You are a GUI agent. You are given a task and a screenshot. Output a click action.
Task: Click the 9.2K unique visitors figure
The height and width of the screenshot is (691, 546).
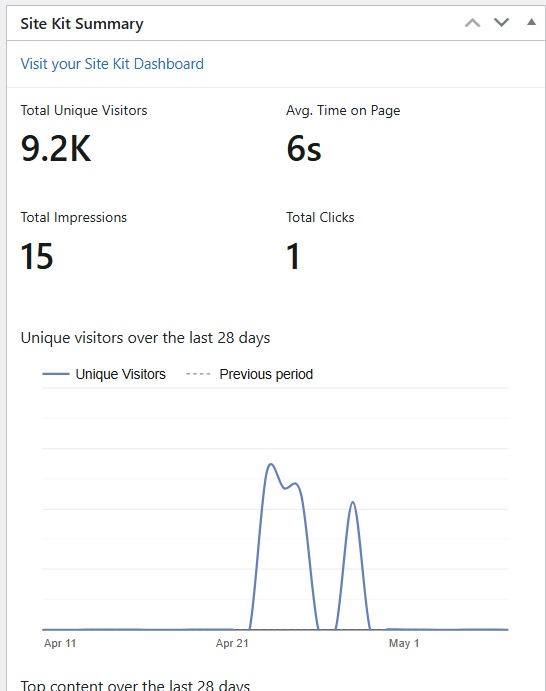[x=56, y=149]
